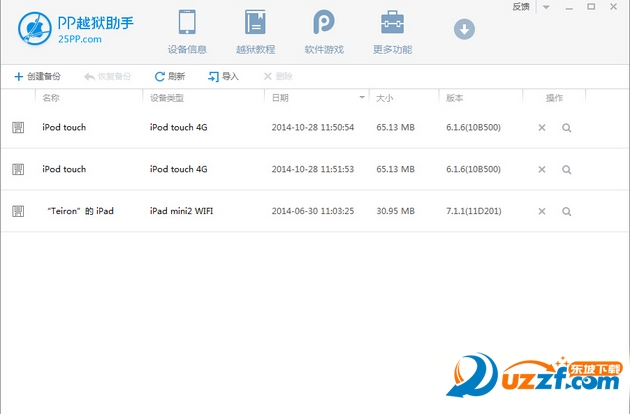This screenshot has height=414, width=630.
Task: View details of the 11:50:54 backup
Action: [567, 128]
